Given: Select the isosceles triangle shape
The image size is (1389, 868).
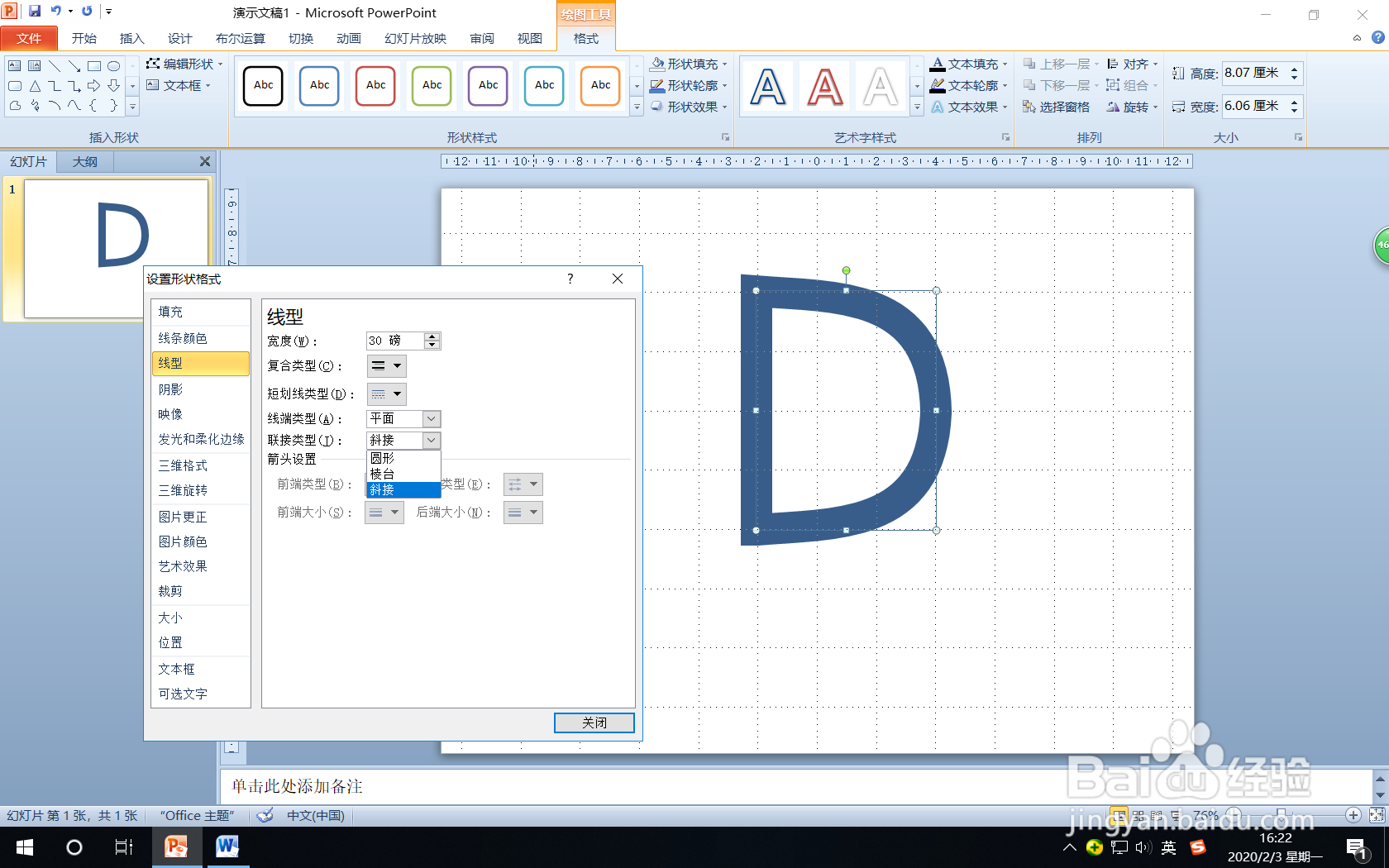Looking at the screenshot, I should [x=35, y=85].
